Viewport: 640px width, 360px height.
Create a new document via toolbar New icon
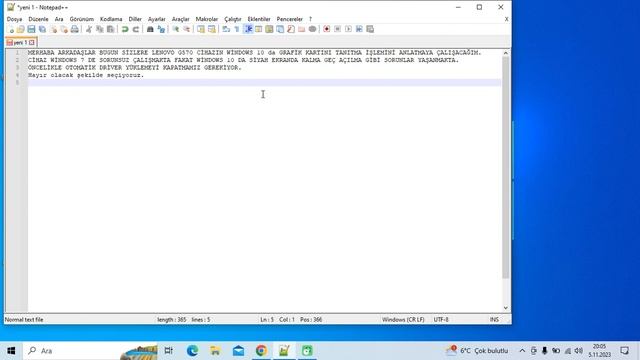point(10,29)
